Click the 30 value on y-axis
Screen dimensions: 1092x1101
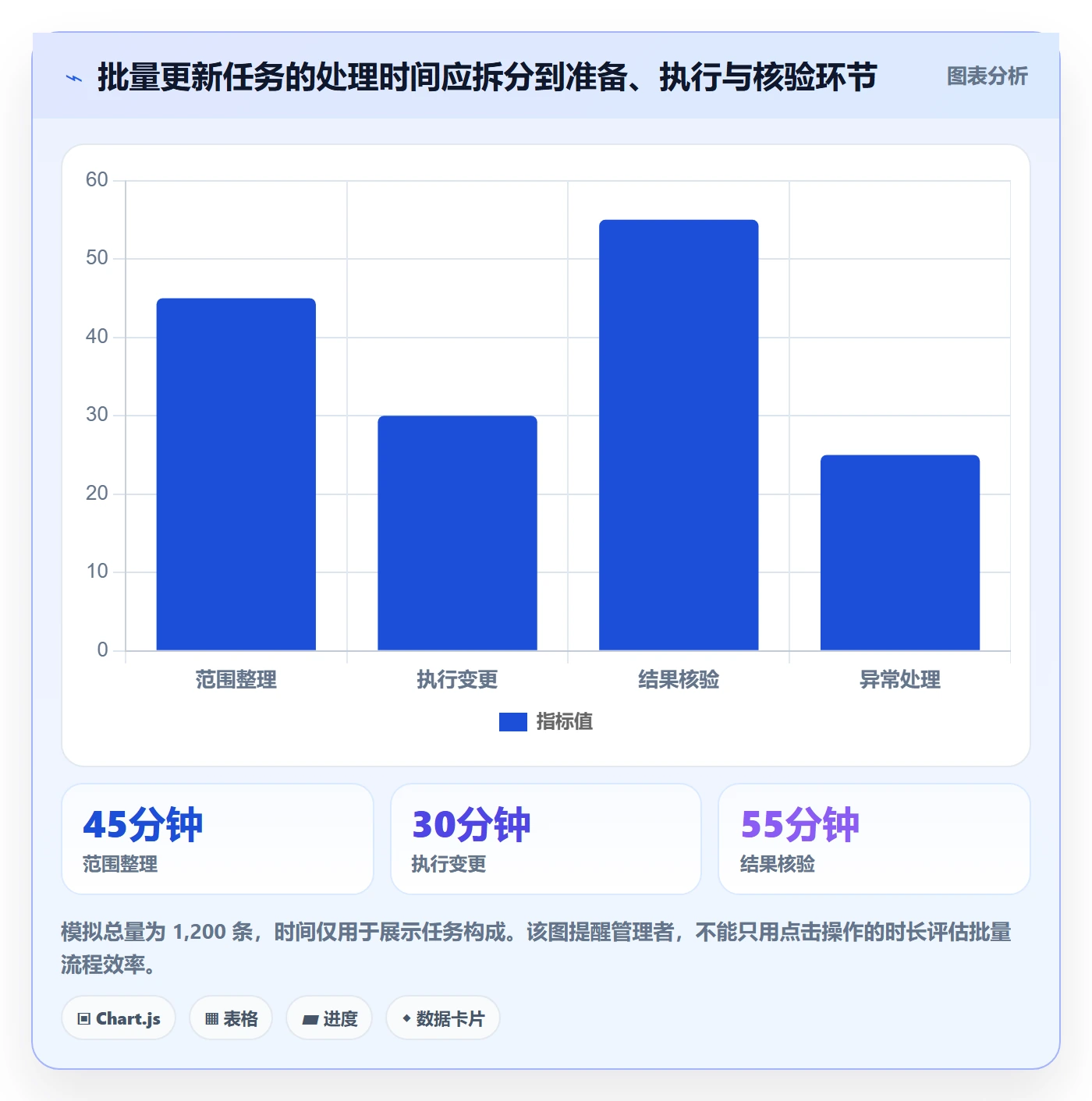tap(97, 415)
